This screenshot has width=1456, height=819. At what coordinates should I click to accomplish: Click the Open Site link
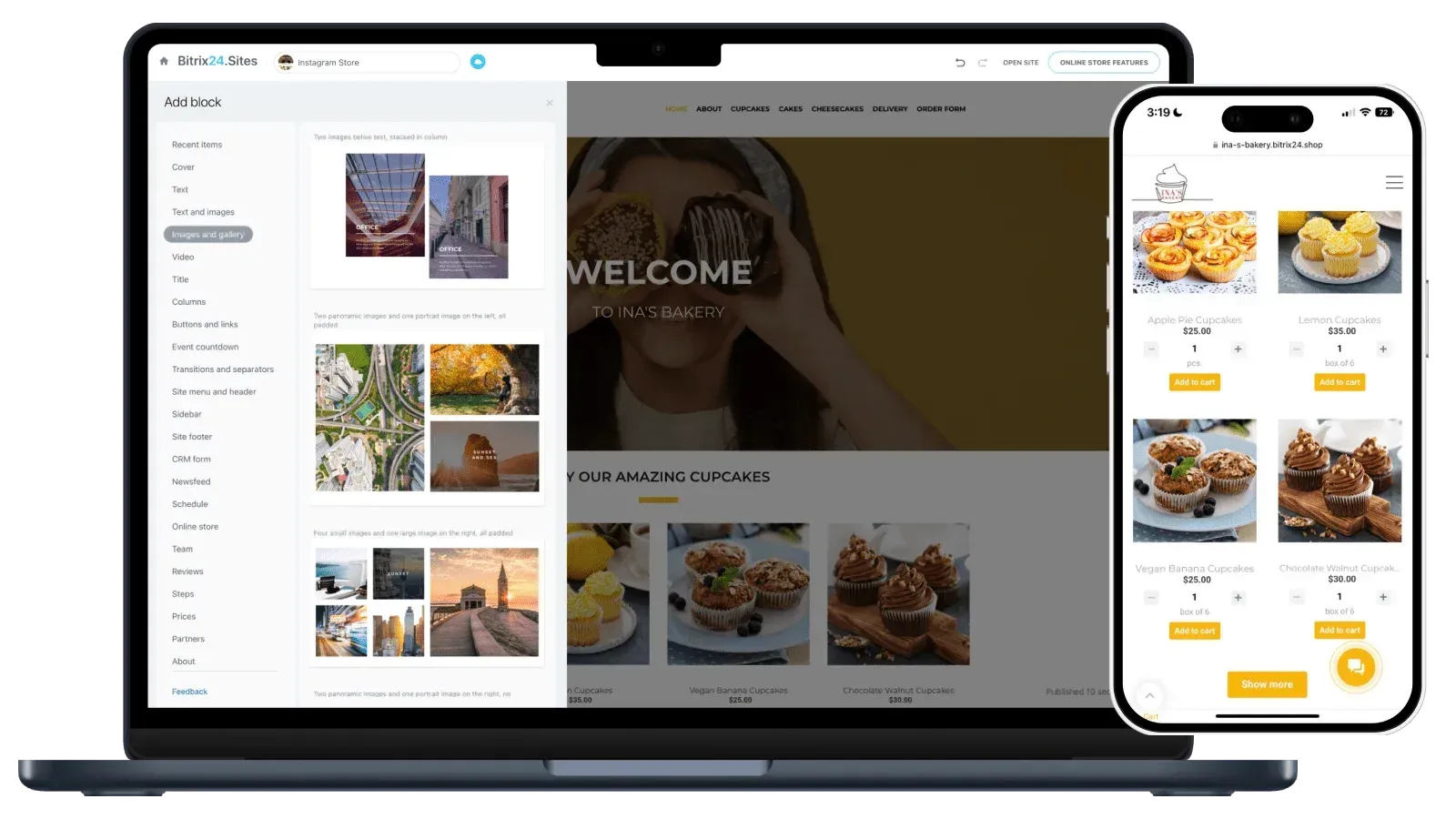pos(1020,63)
